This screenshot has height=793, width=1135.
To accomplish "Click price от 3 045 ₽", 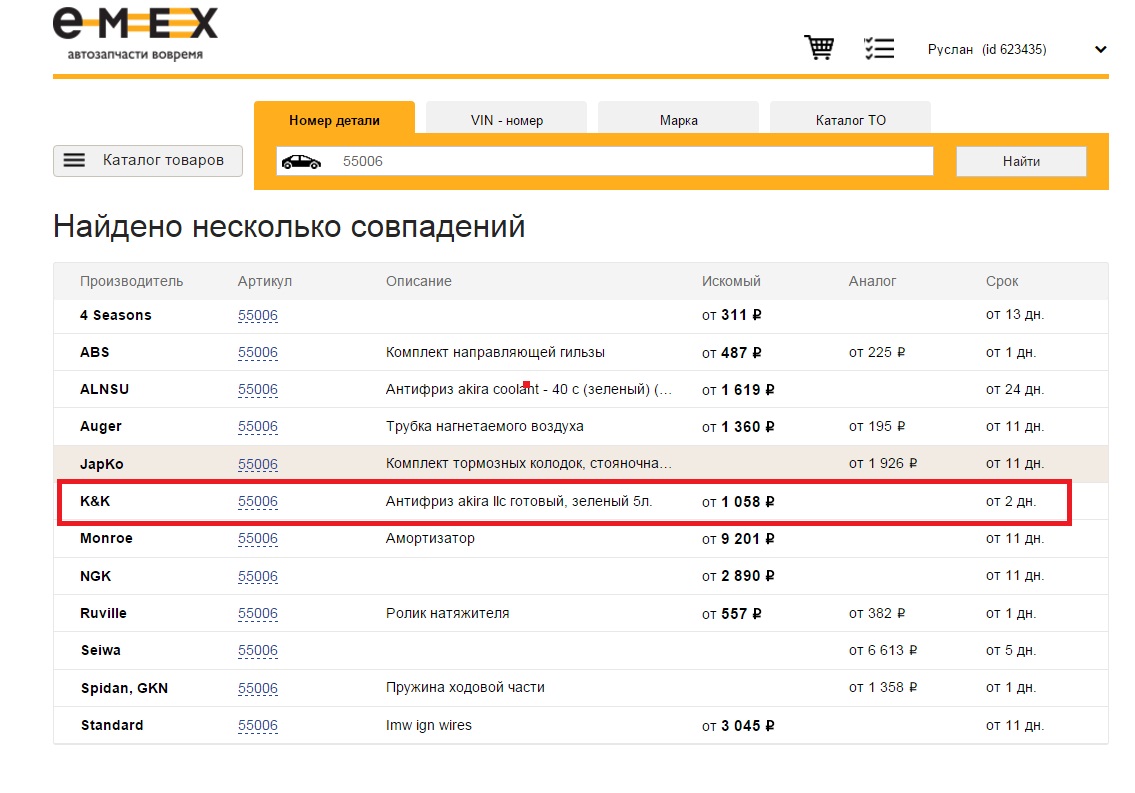I will (738, 725).
